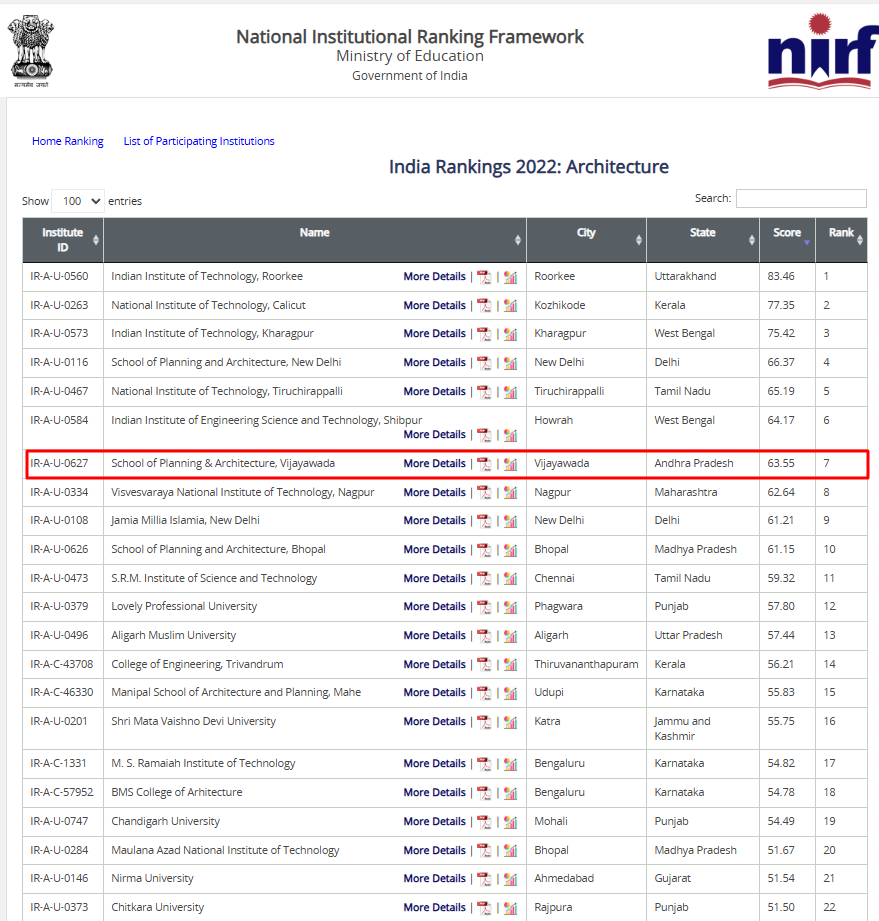This screenshot has width=879, height=921.
Task: Open chart icon for Jamia Millia Islamia row
Action: point(511,521)
